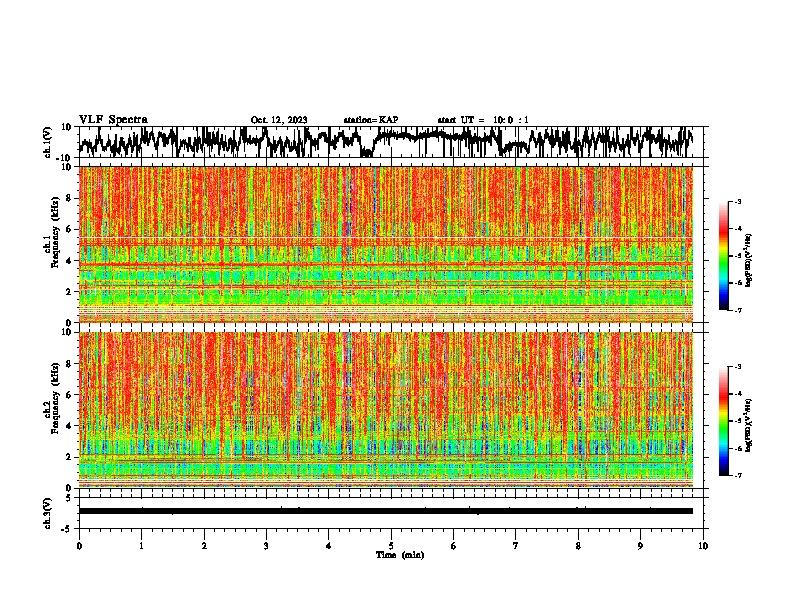Viewport: 792px width, 612px height.
Task: Click the ch.2 spectrogram color scale bar
Action: click(723, 421)
